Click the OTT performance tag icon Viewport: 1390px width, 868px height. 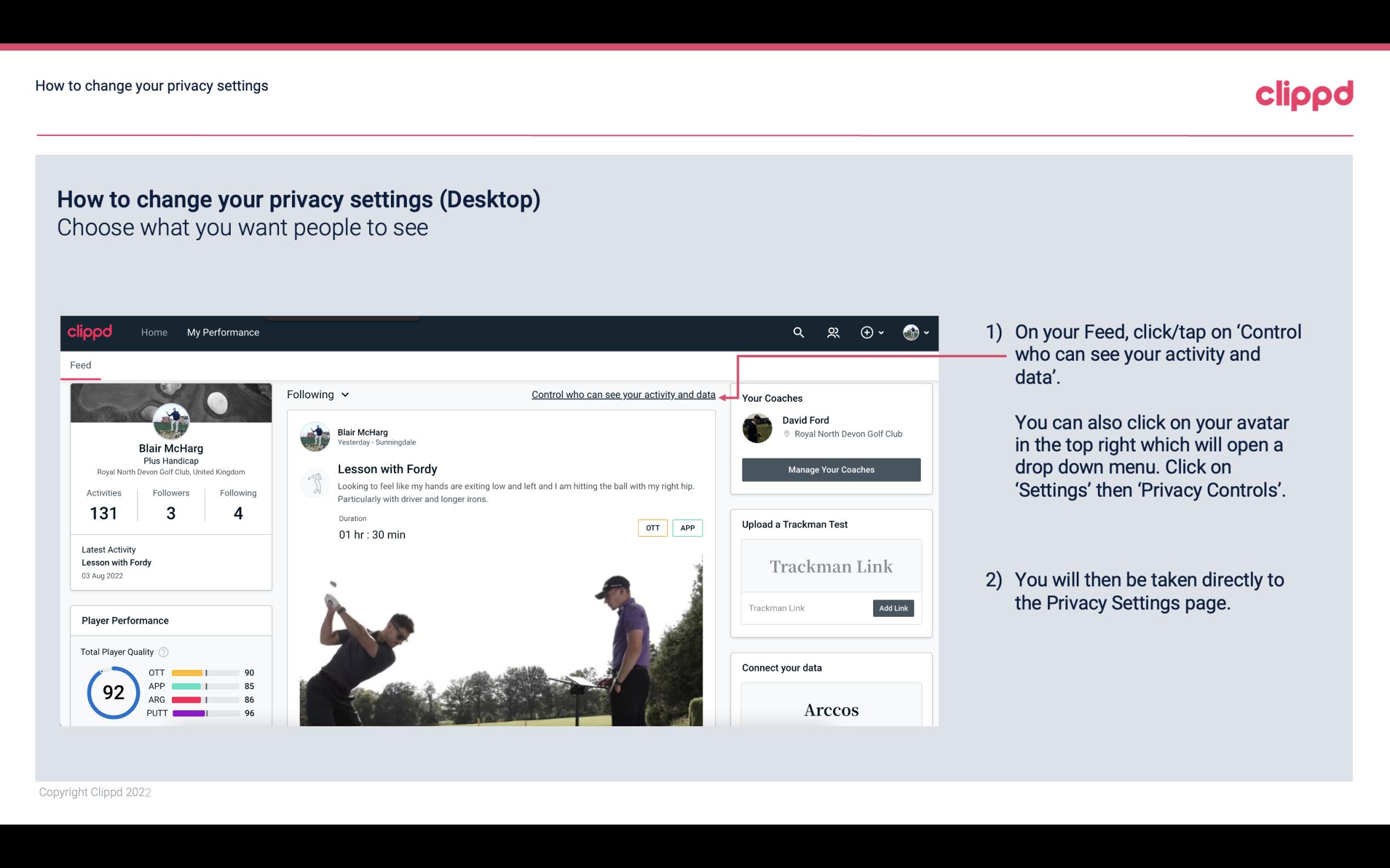pyautogui.click(x=651, y=528)
